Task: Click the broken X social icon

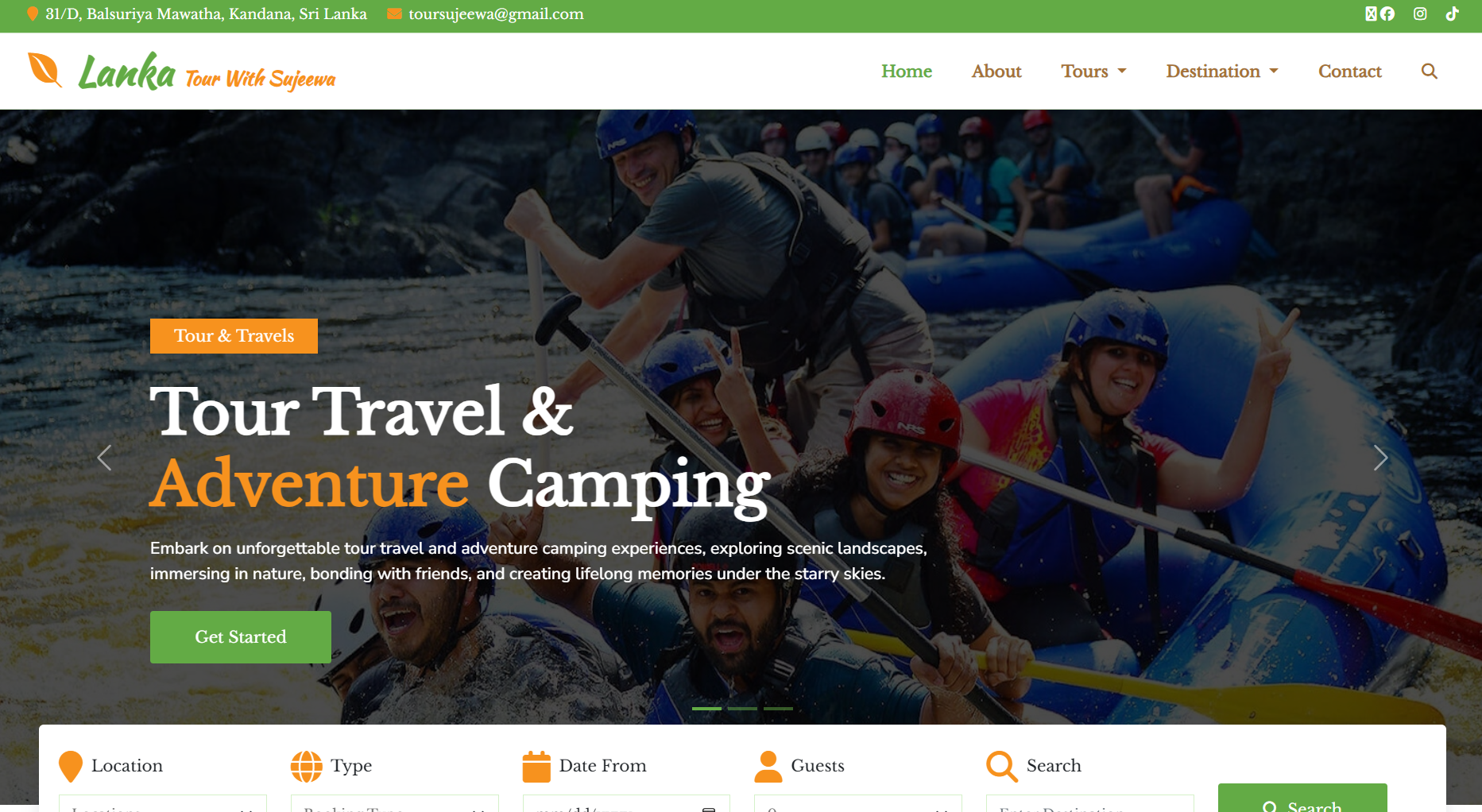Action: tap(1371, 14)
